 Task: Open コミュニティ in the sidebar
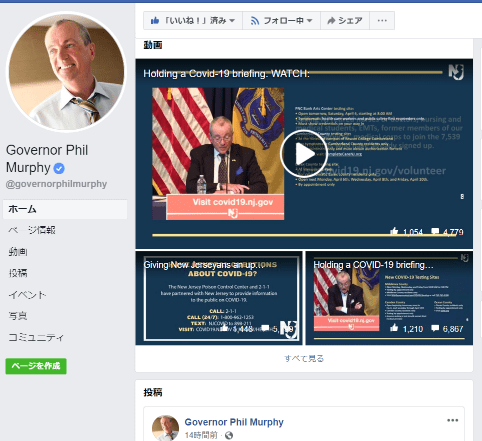click(x=36, y=337)
